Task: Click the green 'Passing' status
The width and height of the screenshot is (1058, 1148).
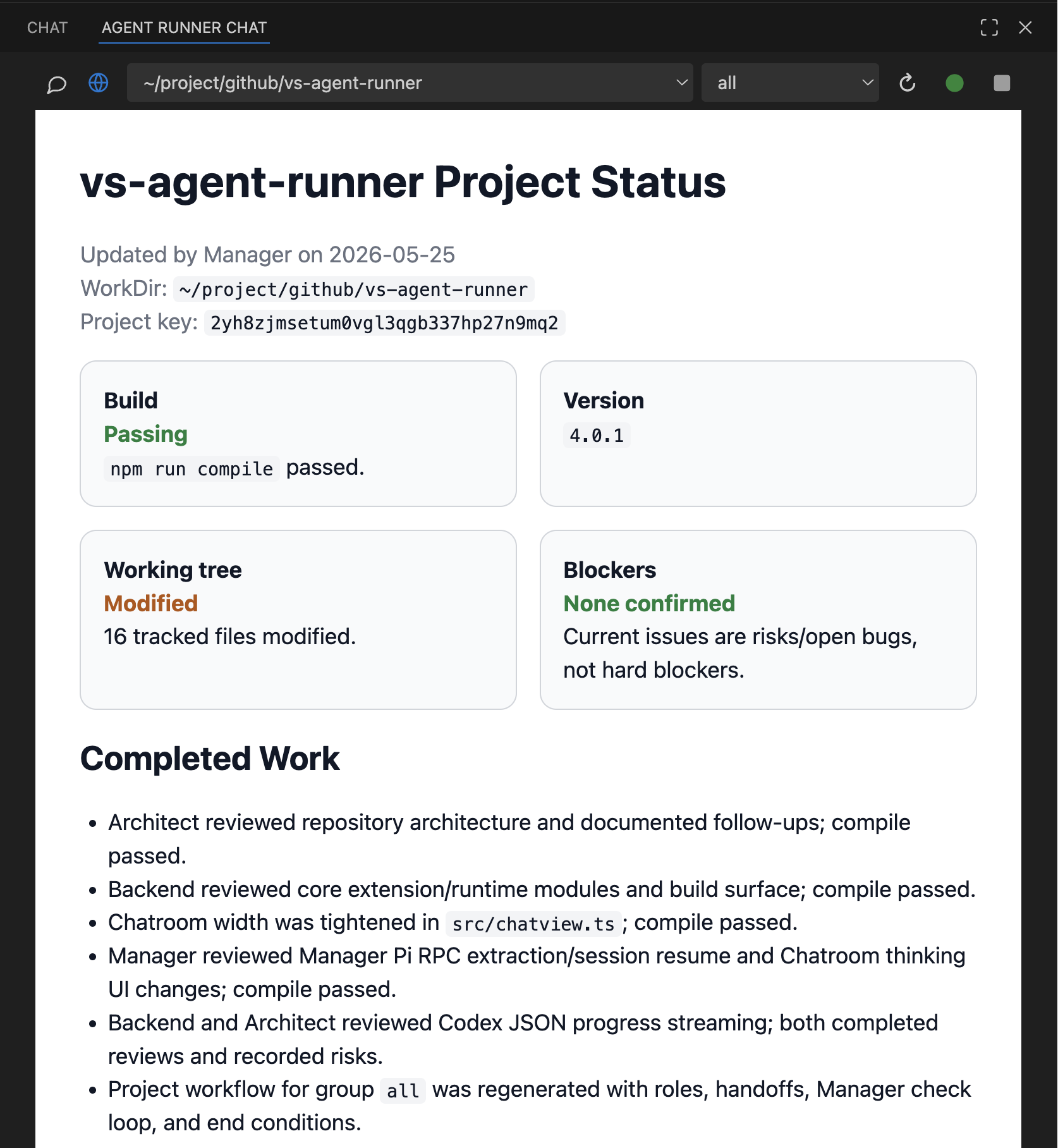Action: point(145,434)
